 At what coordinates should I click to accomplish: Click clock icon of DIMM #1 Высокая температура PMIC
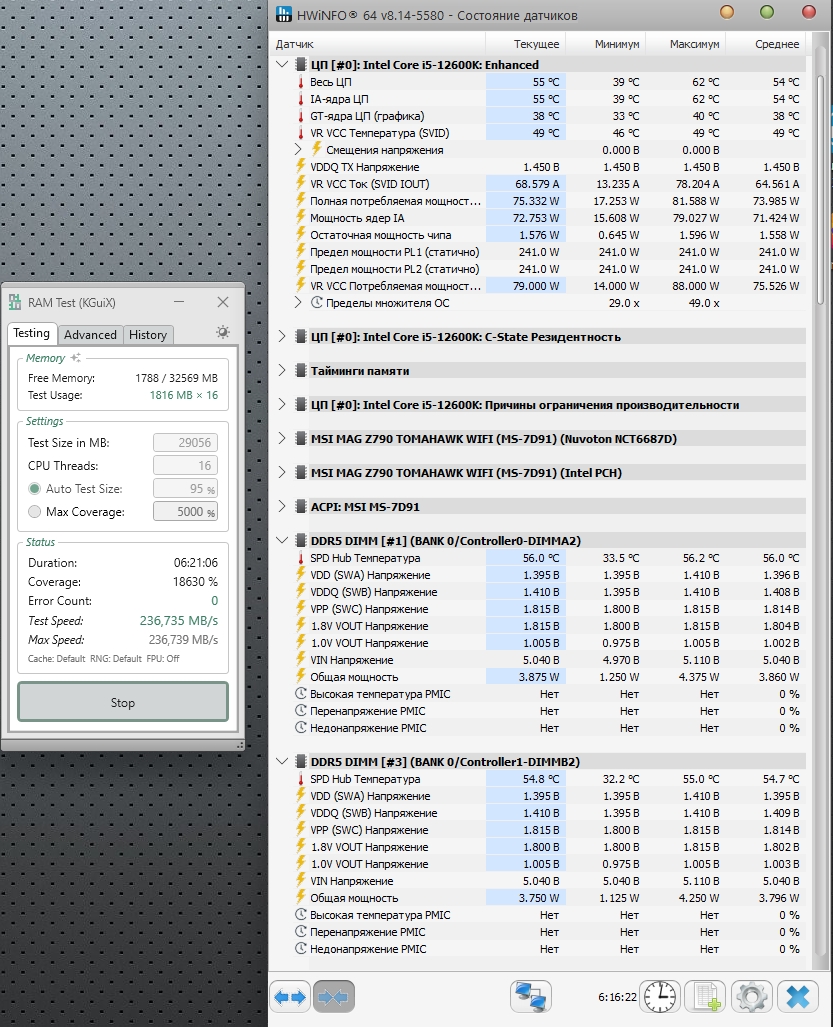301,694
